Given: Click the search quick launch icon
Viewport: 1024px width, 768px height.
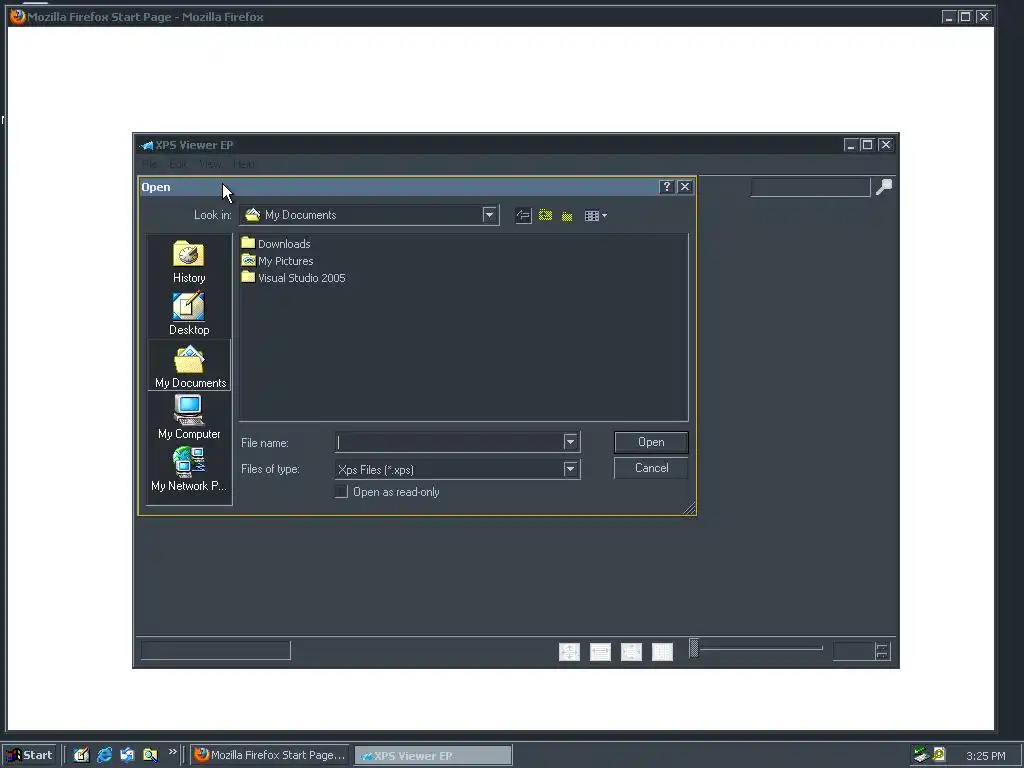Looking at the screenshot, I should pos(150,755).
